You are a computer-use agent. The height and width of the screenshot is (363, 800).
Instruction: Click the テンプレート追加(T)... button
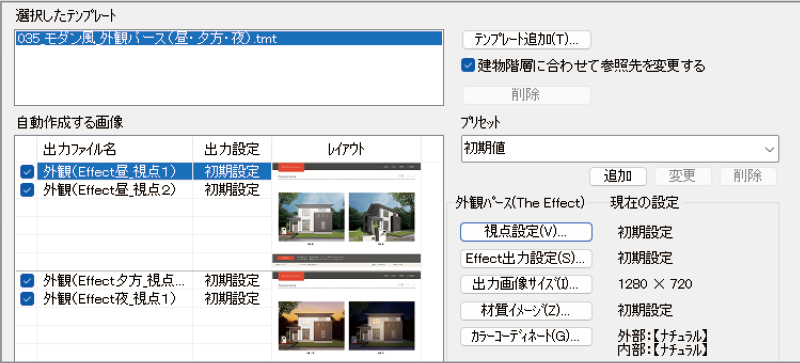pos(526,39)
